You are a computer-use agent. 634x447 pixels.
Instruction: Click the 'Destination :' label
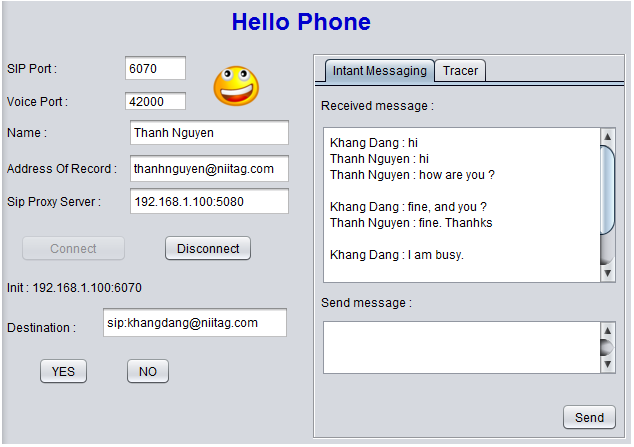click(41, 327)
